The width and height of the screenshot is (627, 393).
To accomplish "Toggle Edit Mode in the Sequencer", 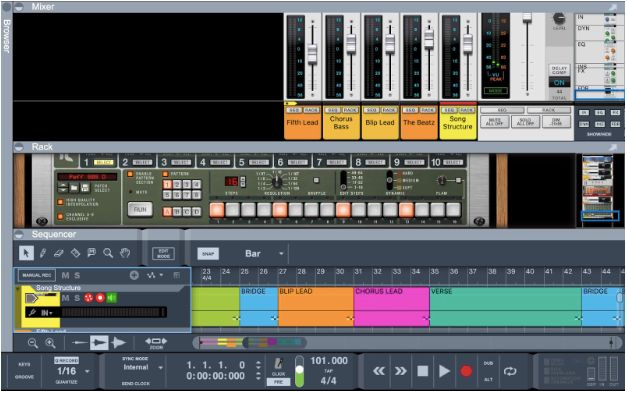I will coord(164,253).
